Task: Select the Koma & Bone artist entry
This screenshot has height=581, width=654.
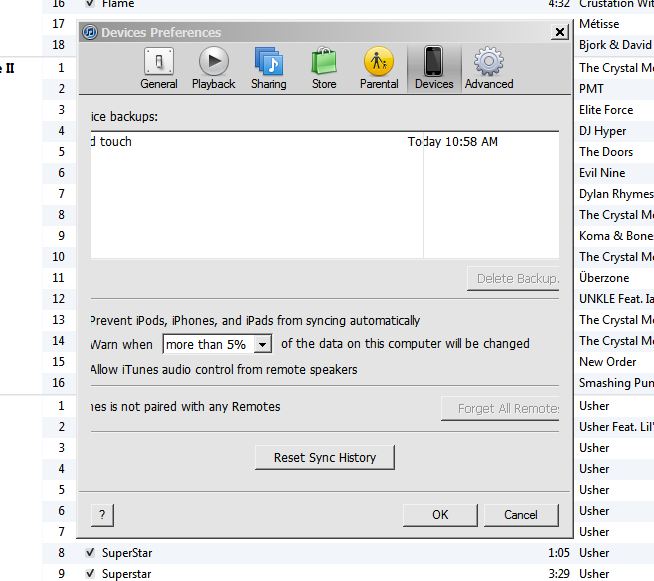Action: click(x=616, y=236)
